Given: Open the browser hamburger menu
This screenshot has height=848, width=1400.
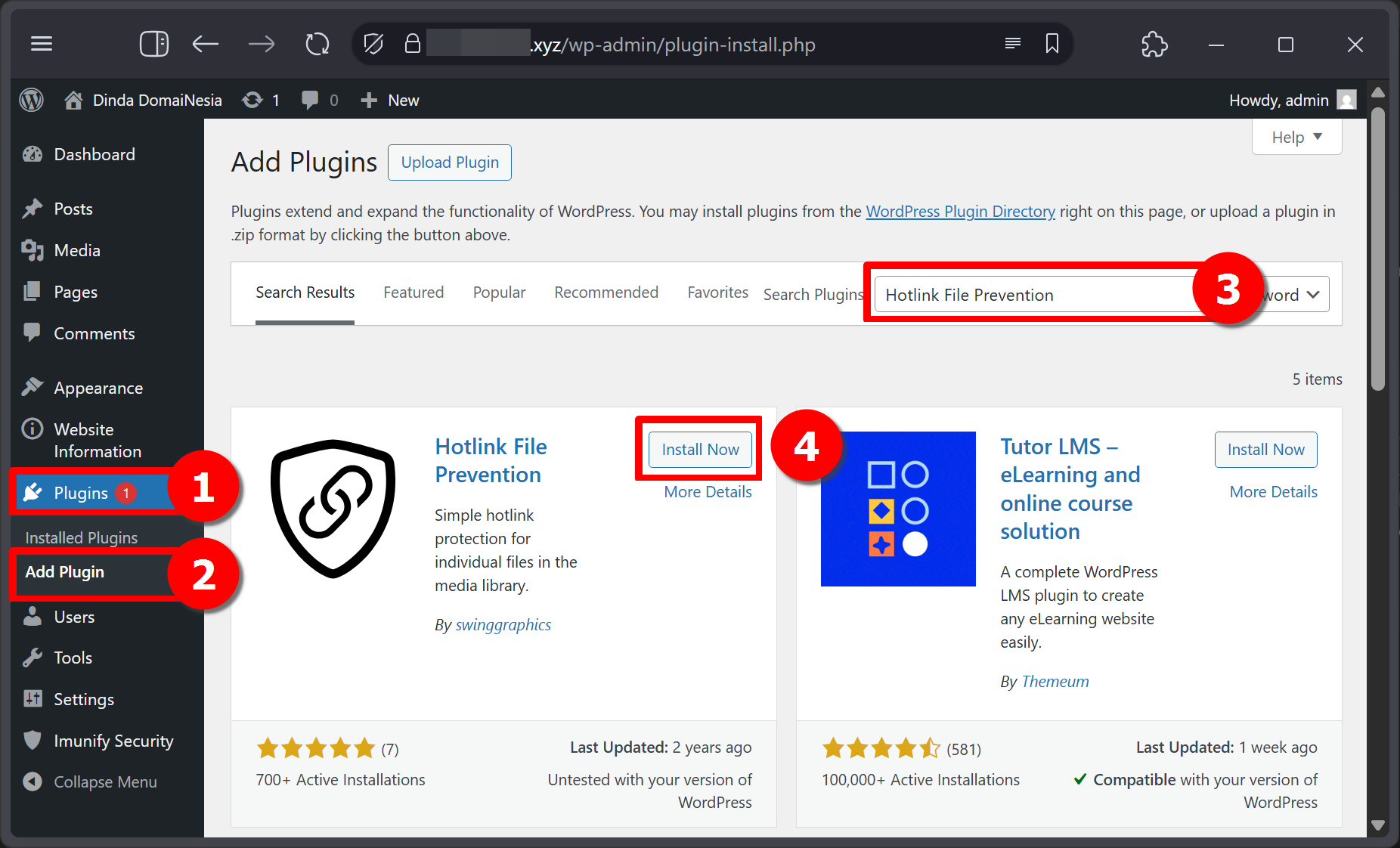Looking at the screenshot, I should (x=42, y=44).
